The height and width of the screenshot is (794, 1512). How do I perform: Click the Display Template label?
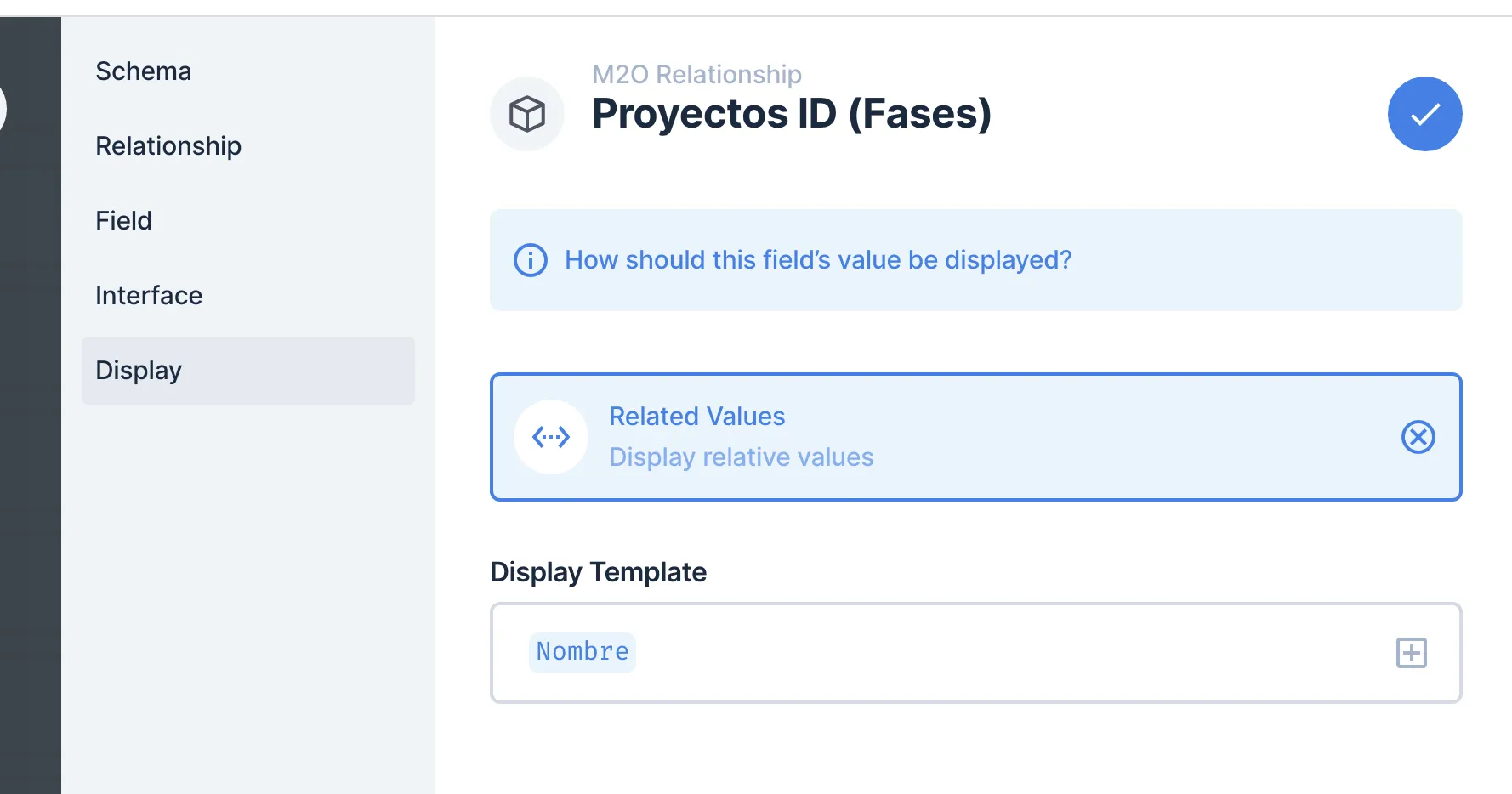pos(598,572)
